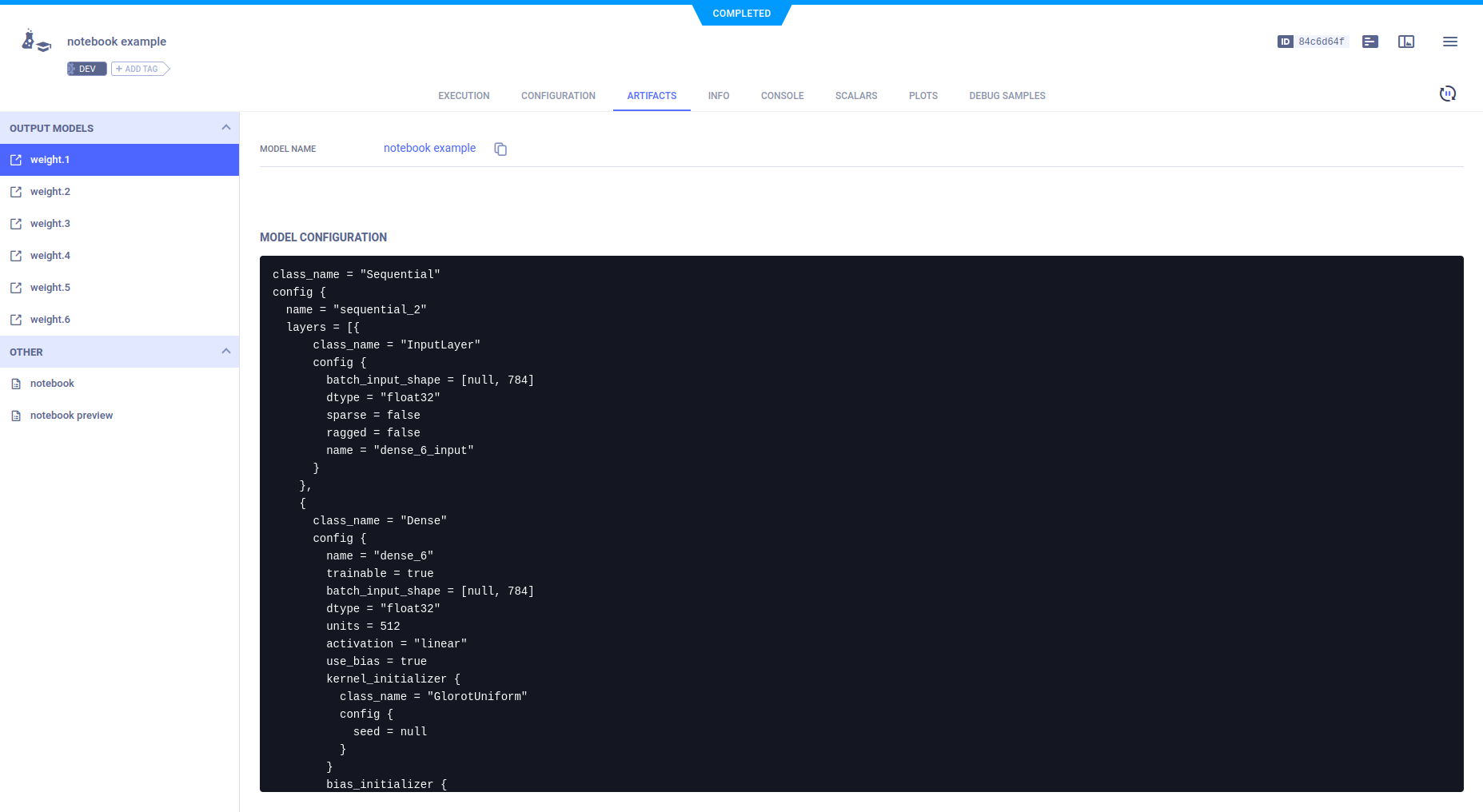Open the notebook example model link

429,148
